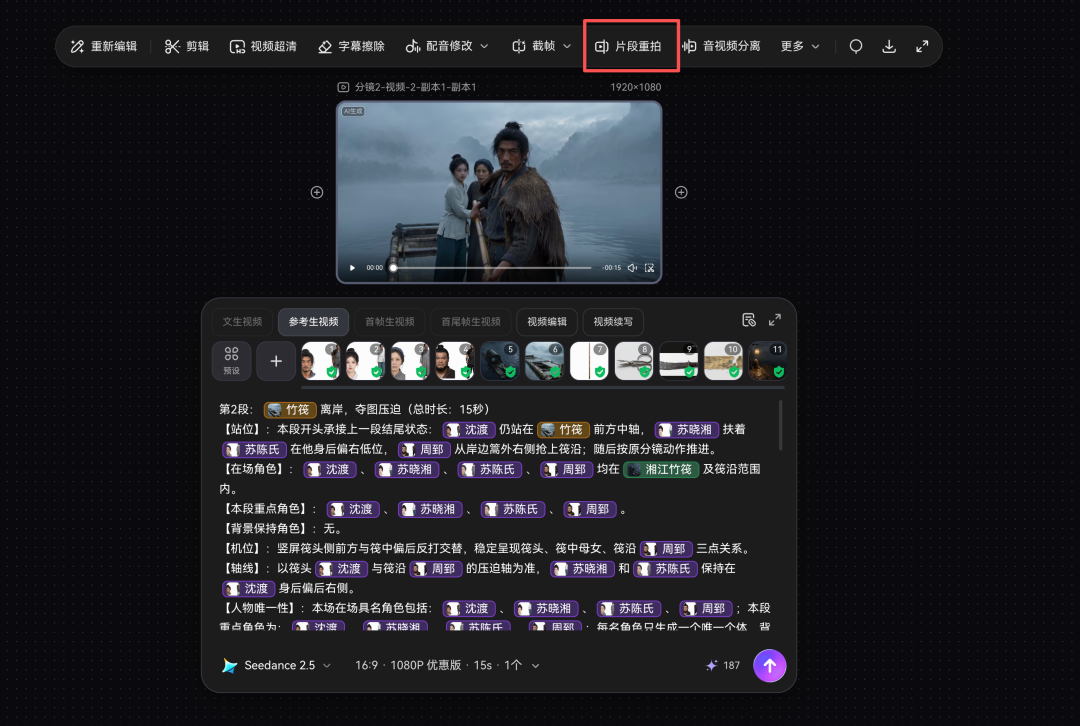Open the 首尾帧生视频 tab
The image size is (1080, 726).
[x=470, y=322]
